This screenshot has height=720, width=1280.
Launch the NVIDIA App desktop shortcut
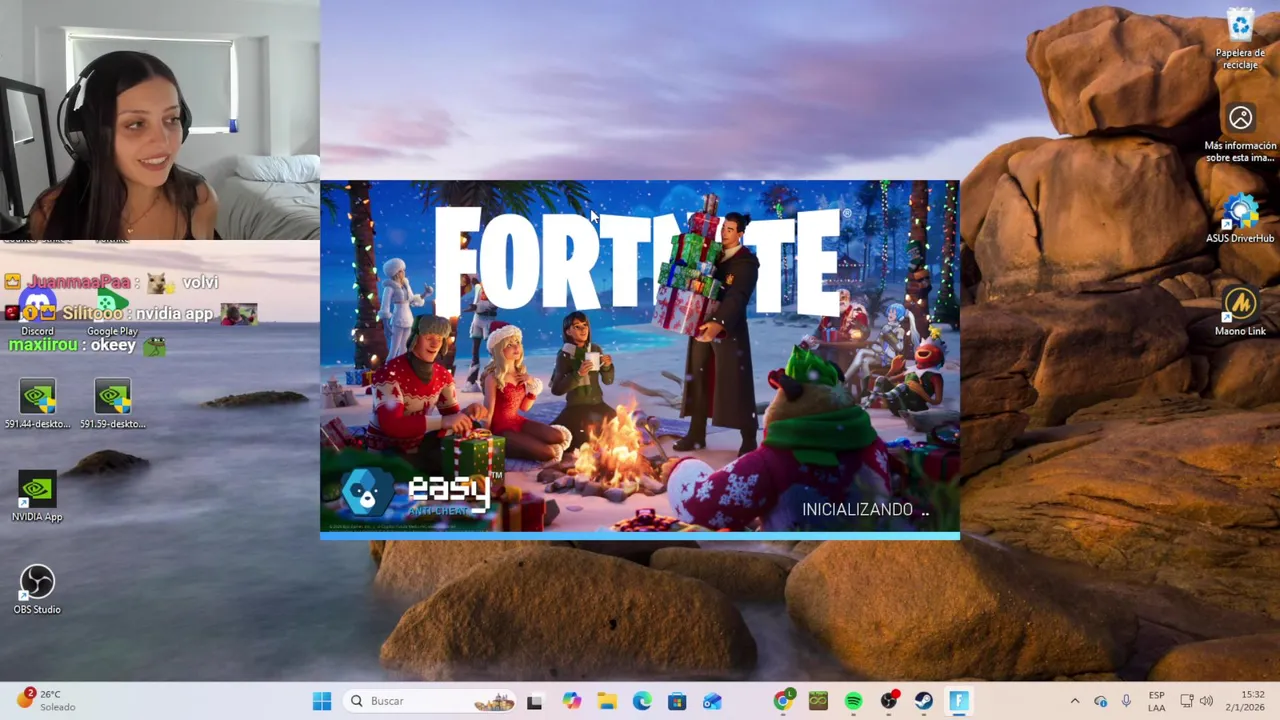(37, 497)
